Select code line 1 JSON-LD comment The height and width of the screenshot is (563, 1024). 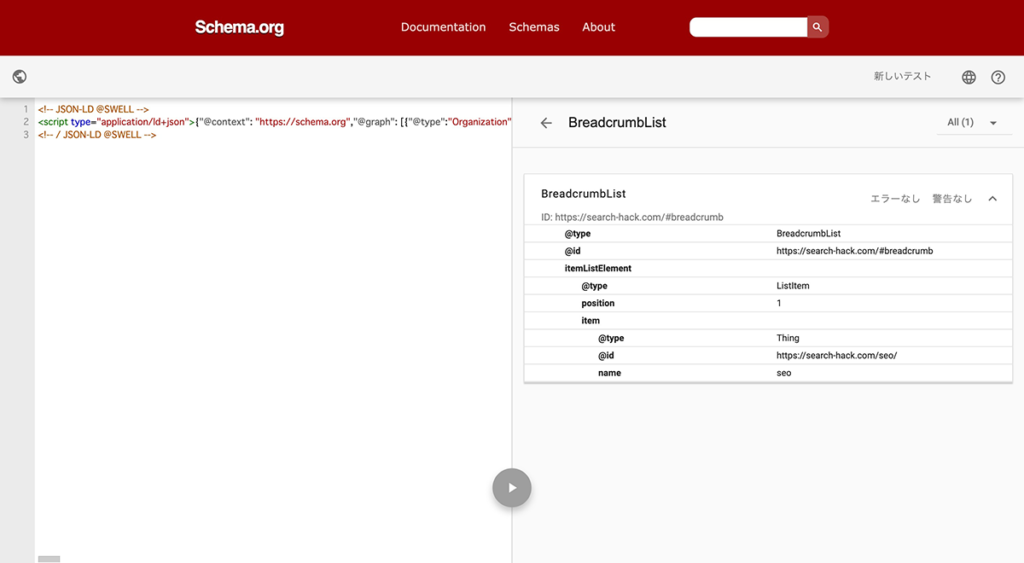tap(93, 109)
